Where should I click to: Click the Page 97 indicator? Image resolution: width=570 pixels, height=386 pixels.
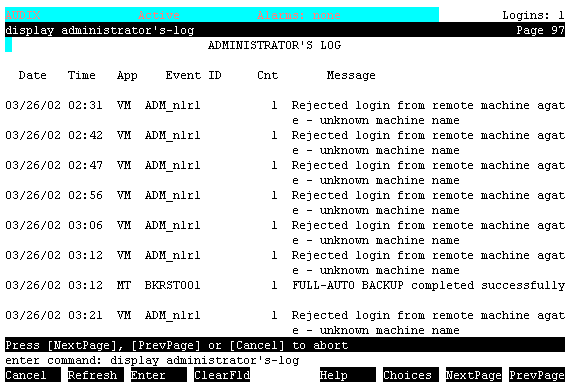[541, 30]
